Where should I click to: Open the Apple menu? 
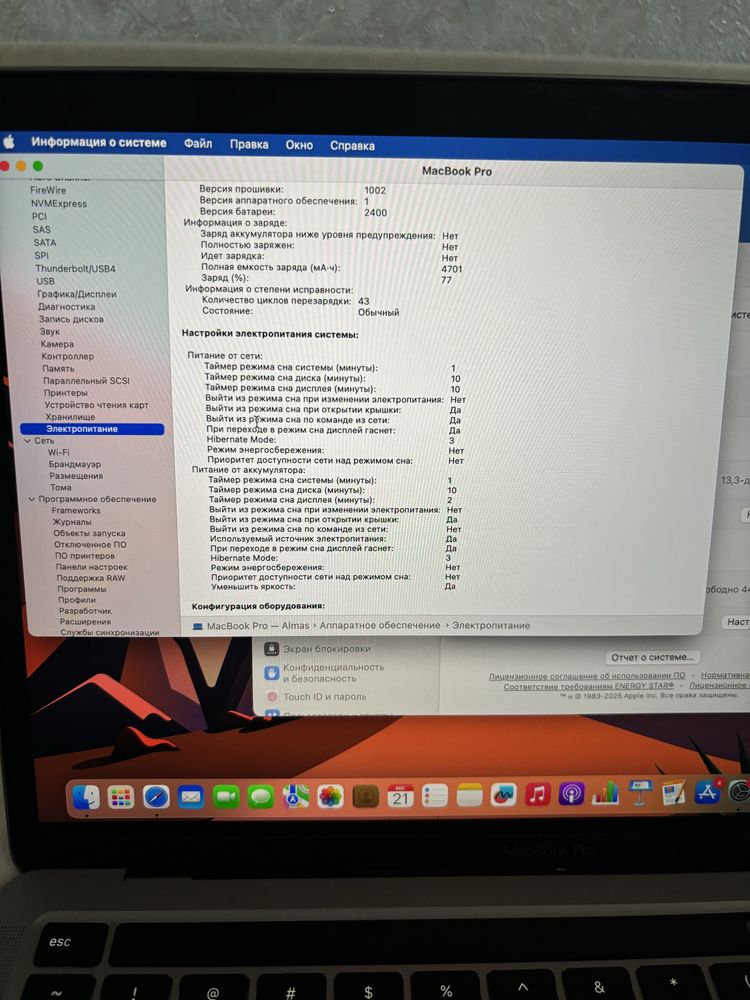(x=8, y=142)
